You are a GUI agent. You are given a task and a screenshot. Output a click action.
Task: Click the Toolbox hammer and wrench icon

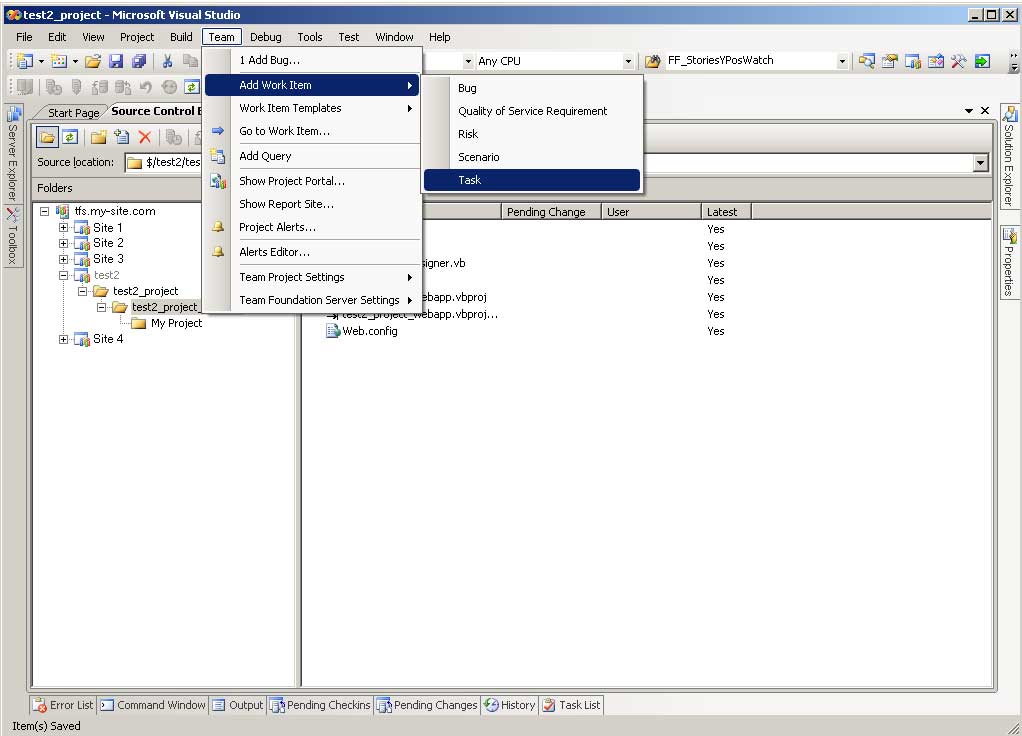click(x=958, y=61)
